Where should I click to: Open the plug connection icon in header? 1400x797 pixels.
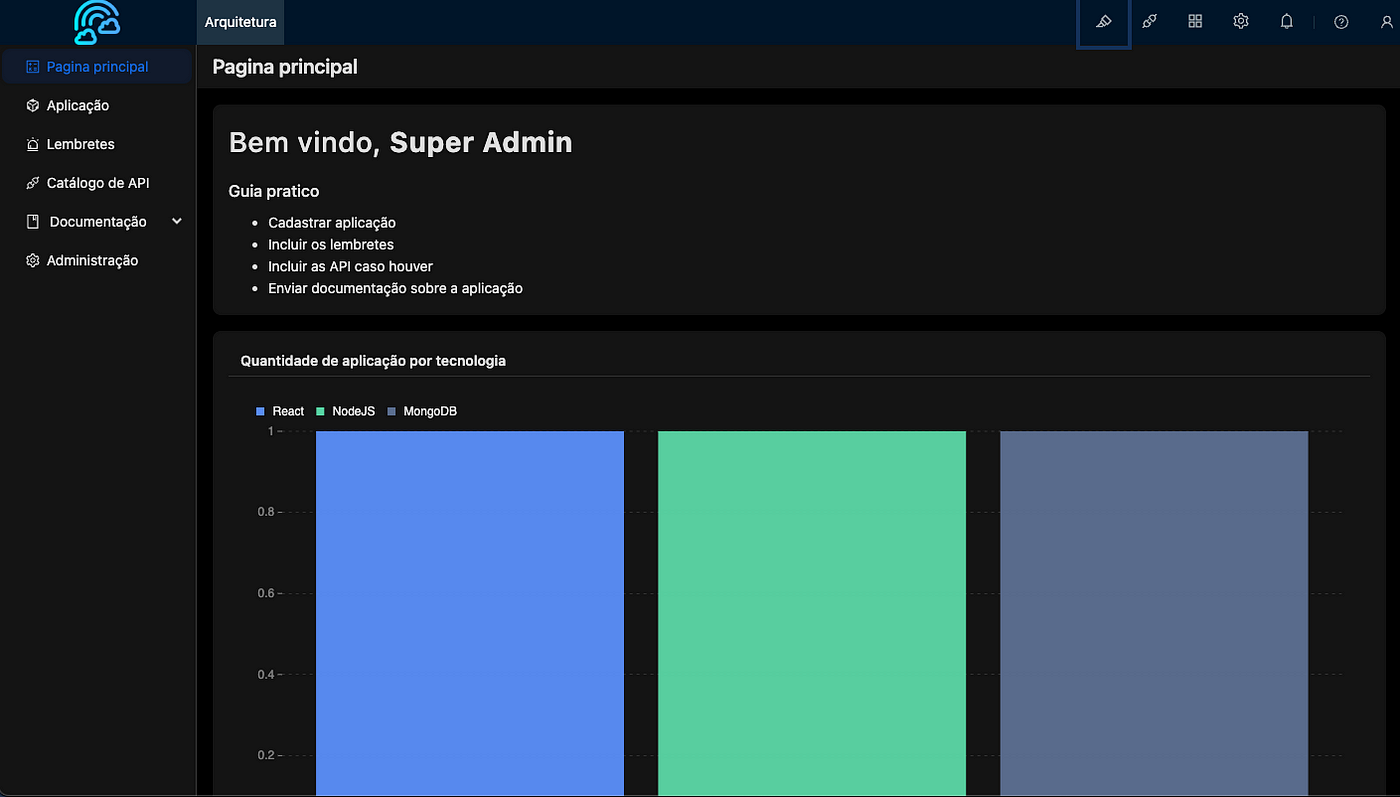pos(1150,21)
